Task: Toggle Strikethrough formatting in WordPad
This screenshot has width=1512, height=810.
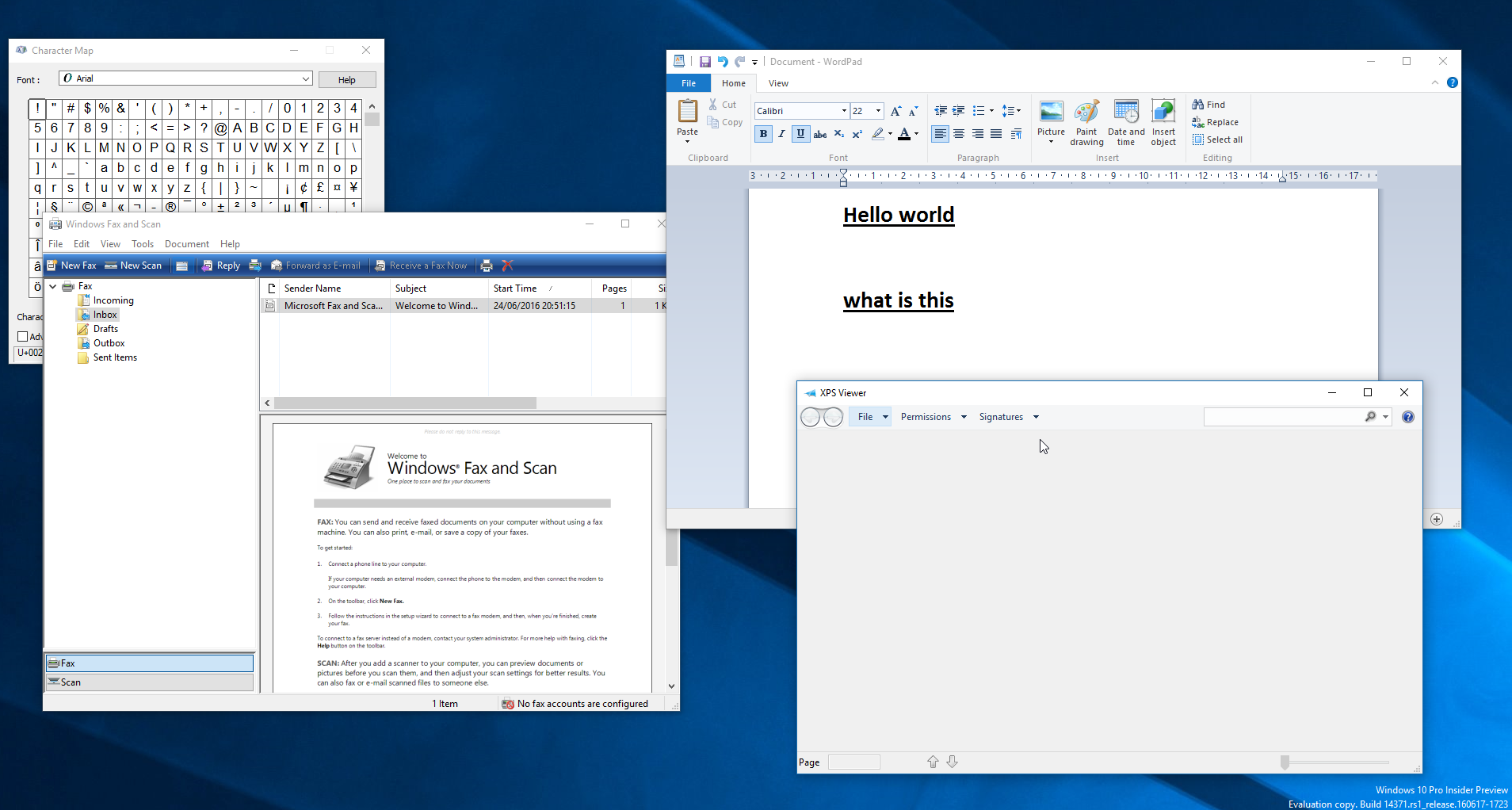Action: [x=820, y=134]
